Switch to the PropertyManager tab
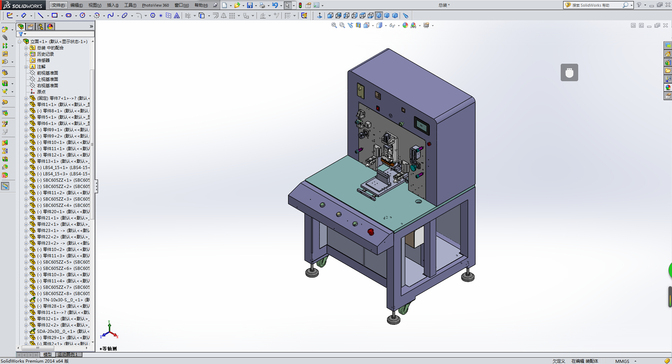This screenshot has height=364, width=672. coord(31,27)
